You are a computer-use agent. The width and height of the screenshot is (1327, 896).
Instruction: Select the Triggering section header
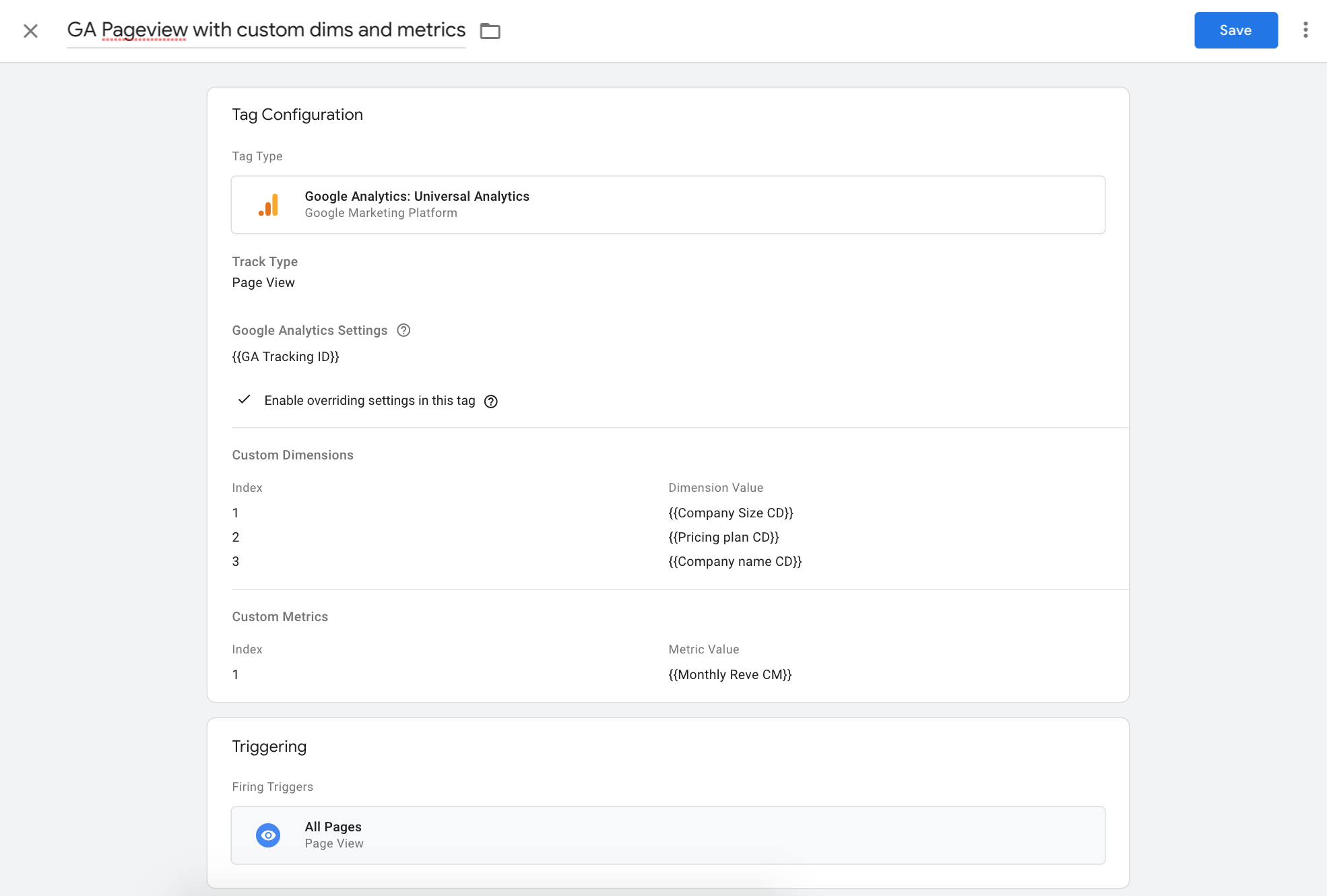click(269, 746)
